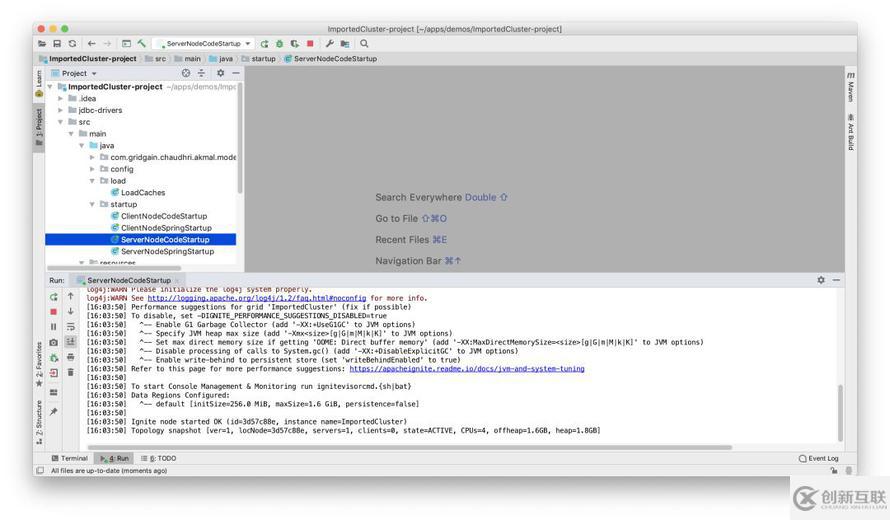The height and width of the screenshot is (520, 890).
Task: Click the up arrow in the console gutter
Action: [70, 296]
